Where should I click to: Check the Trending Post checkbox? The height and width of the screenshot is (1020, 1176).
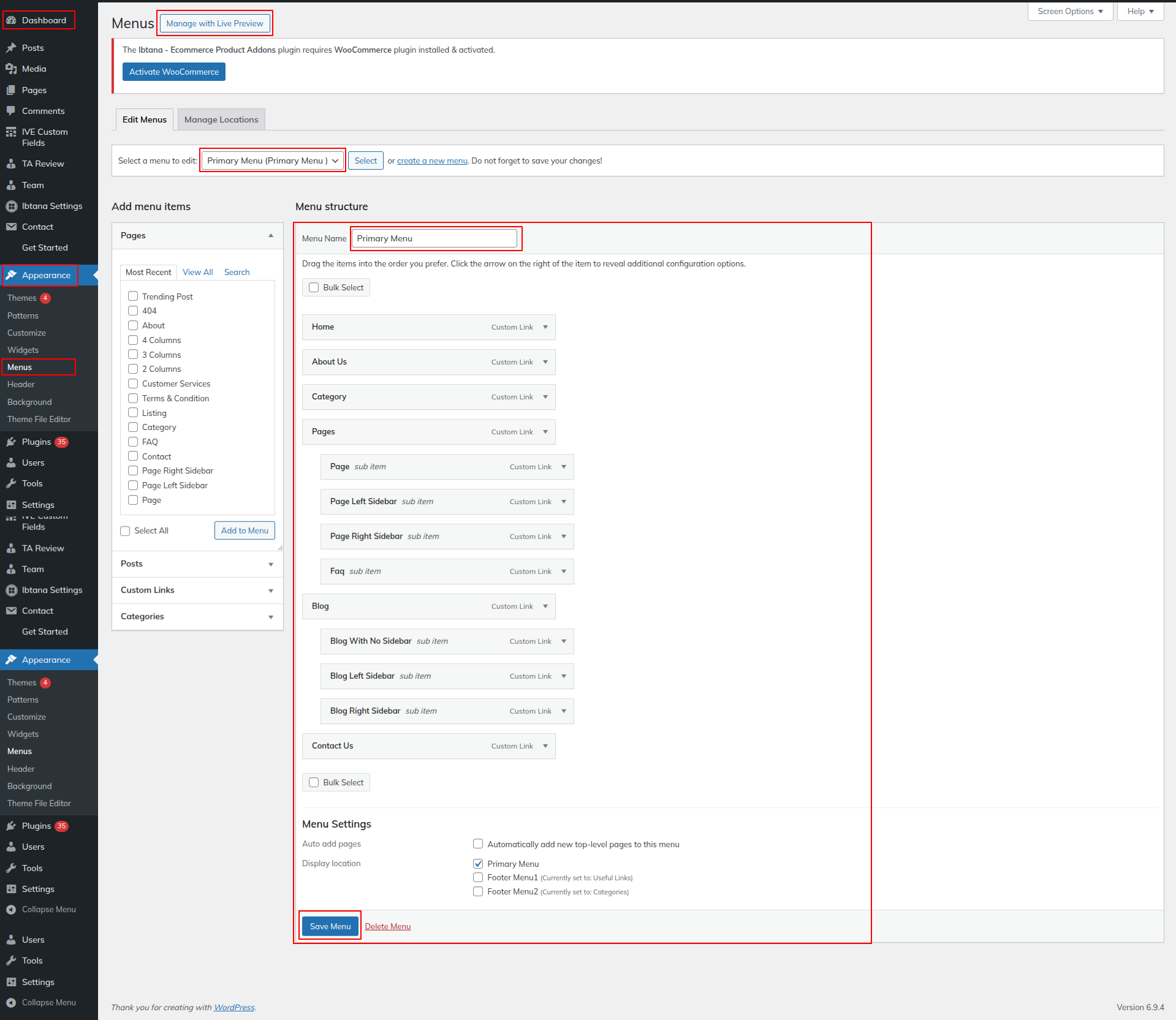point(133,297)
